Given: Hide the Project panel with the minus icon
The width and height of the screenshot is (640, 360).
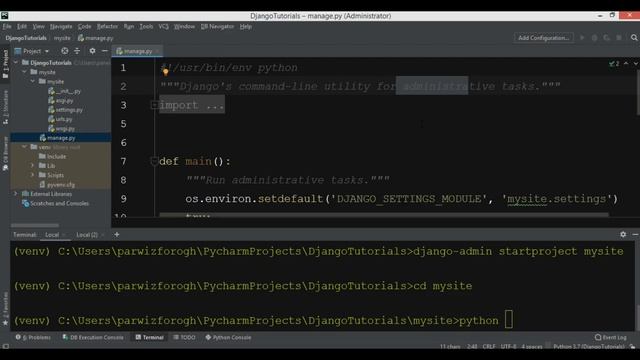Looking at the screenshot, I should (104, 51).
